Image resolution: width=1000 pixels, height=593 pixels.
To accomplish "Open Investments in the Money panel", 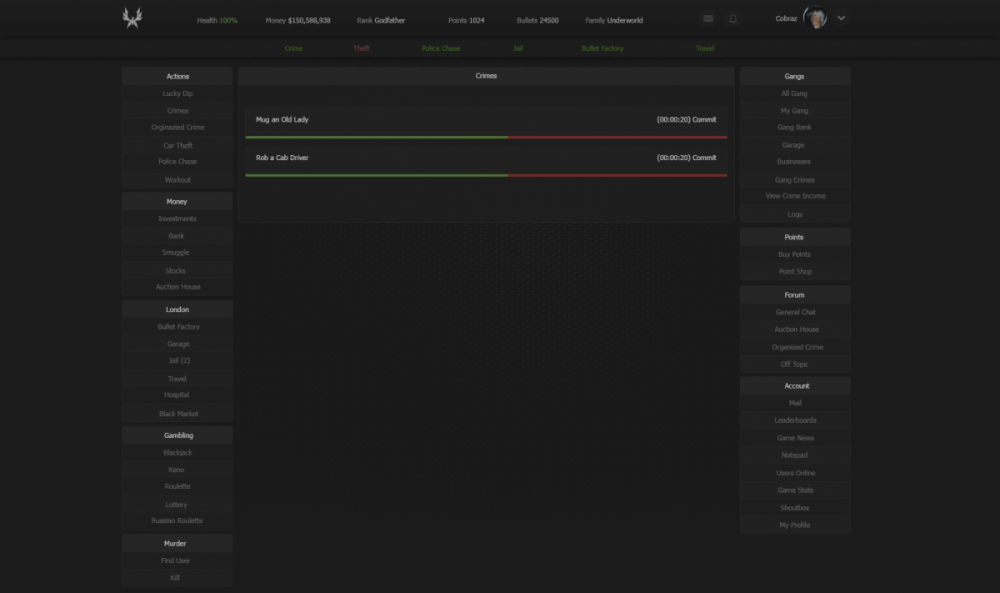I will pyautogui.click(x=178, y=219).
